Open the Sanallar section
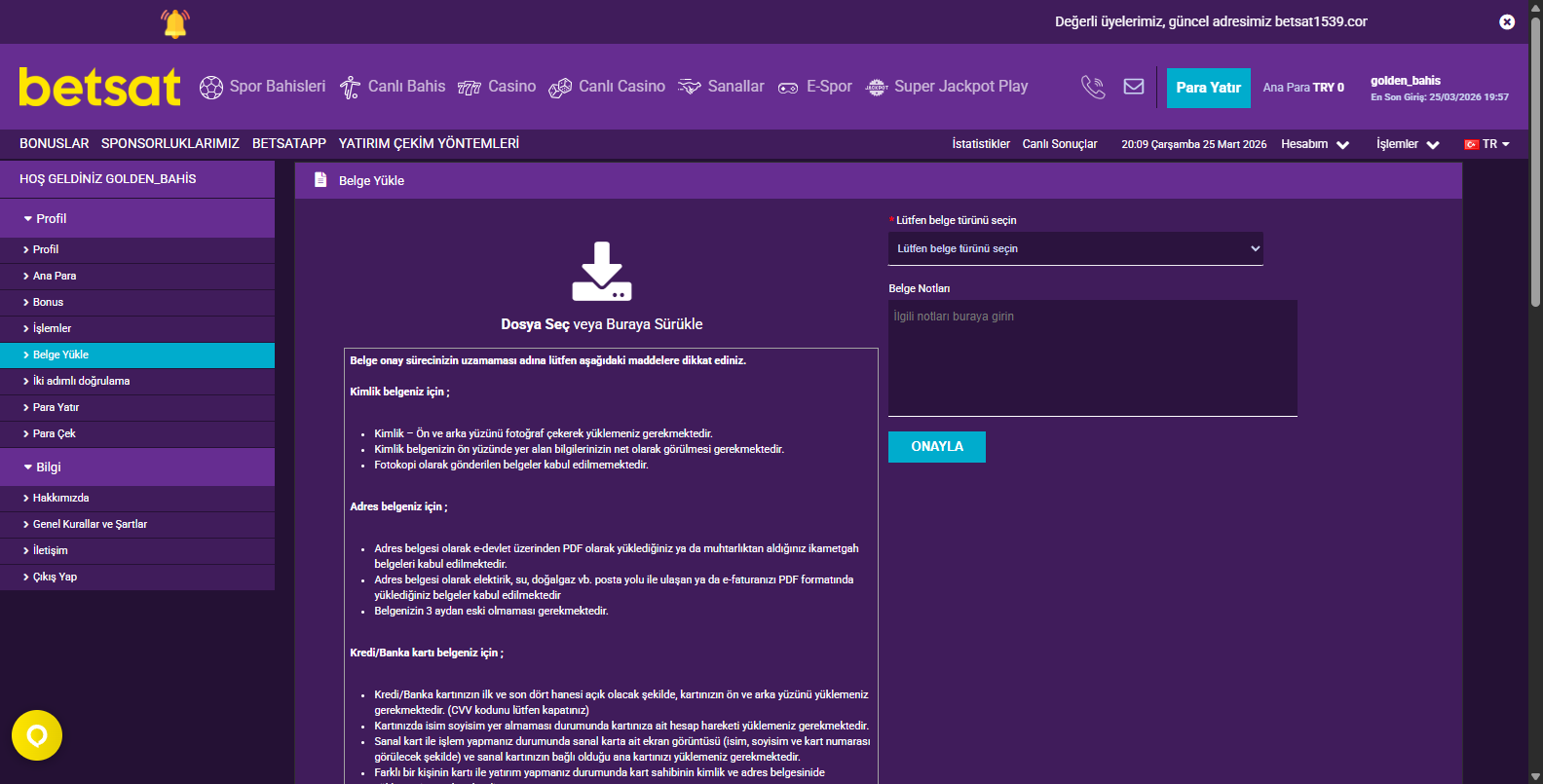This screenshot has width=1543, height=784. coord(736,87)
